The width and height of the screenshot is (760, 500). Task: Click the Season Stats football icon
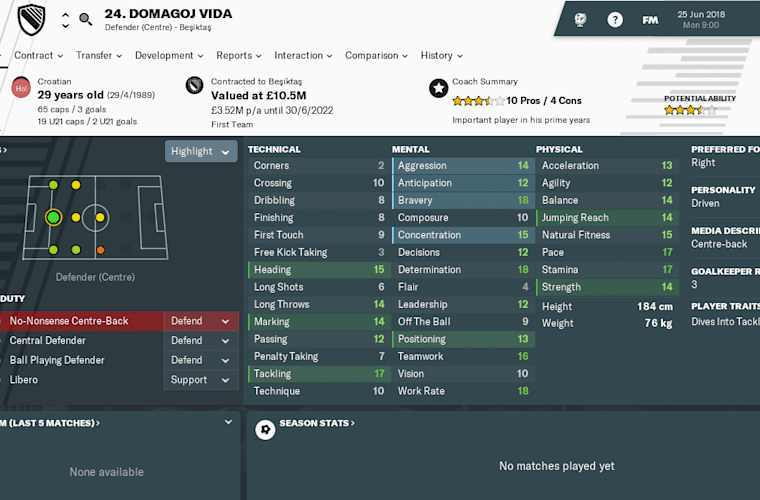(265, 430)
